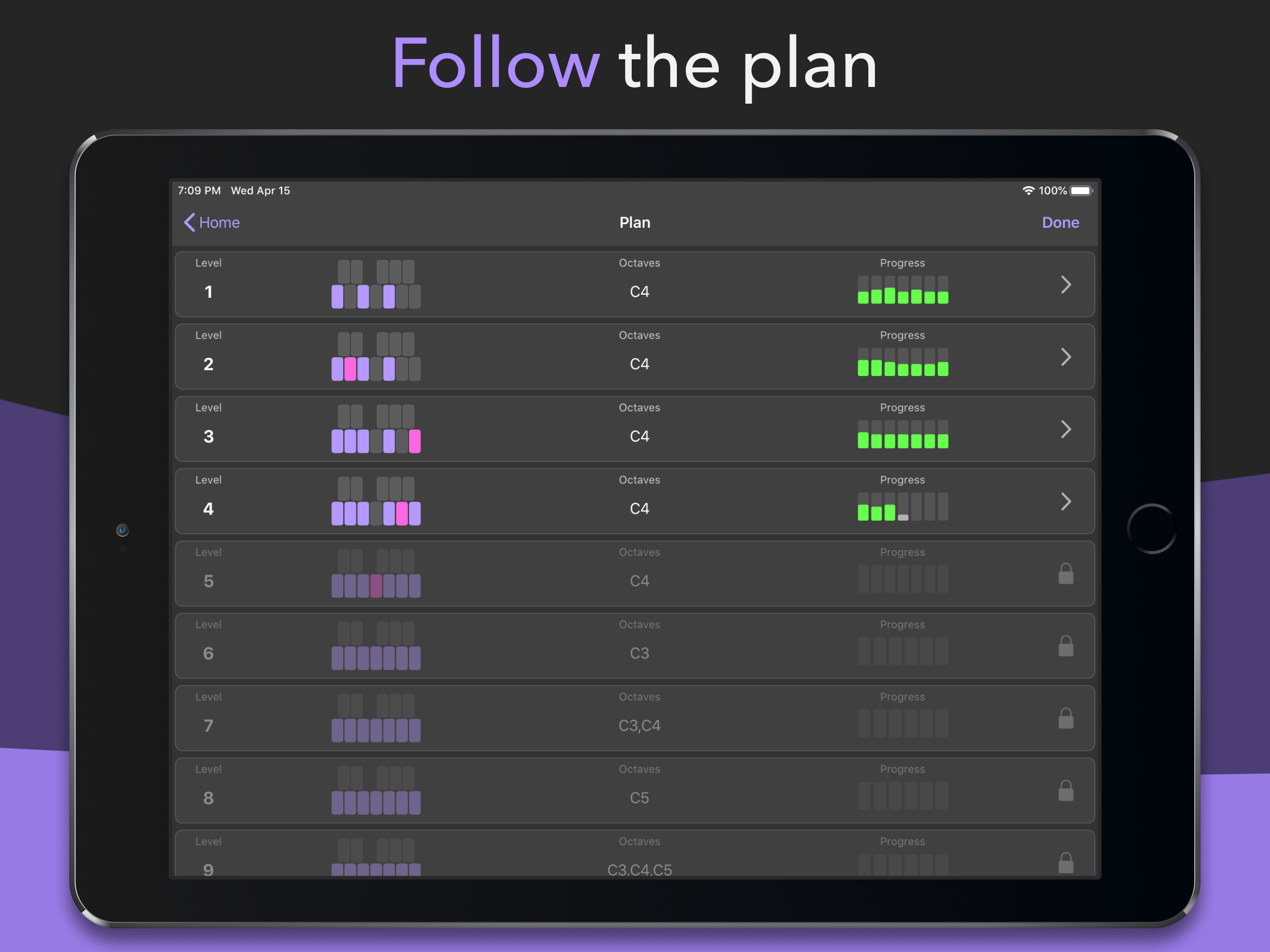Viewport: 1270px width, 952px height.
Task: Select the Level 5 row showing octave C4
Action: click(x=639, y=581)
